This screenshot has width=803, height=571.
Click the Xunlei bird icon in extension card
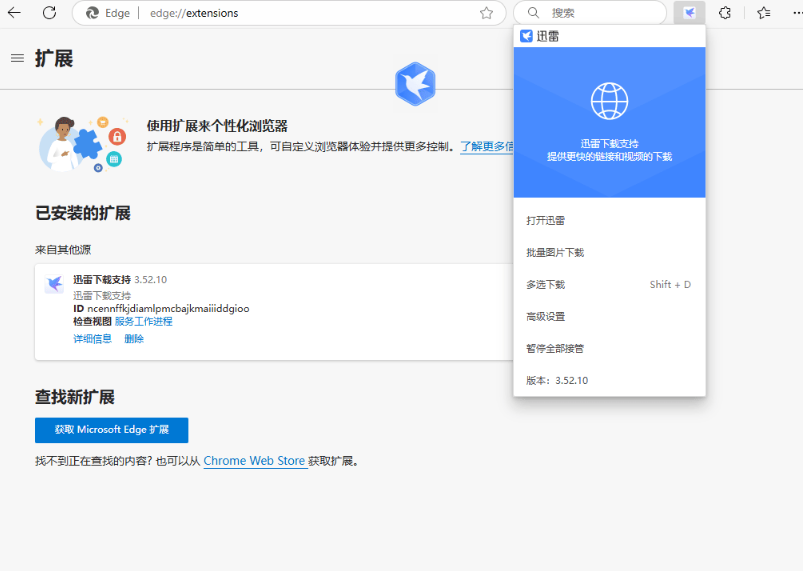tap(54, 284)
